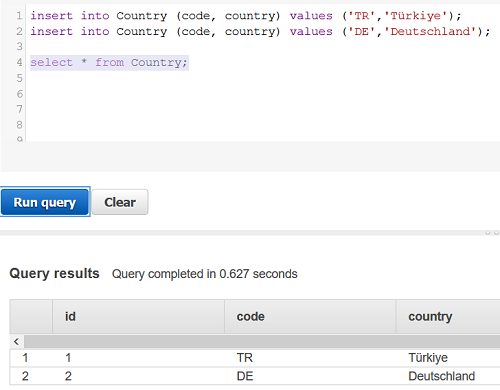Select the id column header
Viewport: 500px width, 390px height.
pos(138,316)
